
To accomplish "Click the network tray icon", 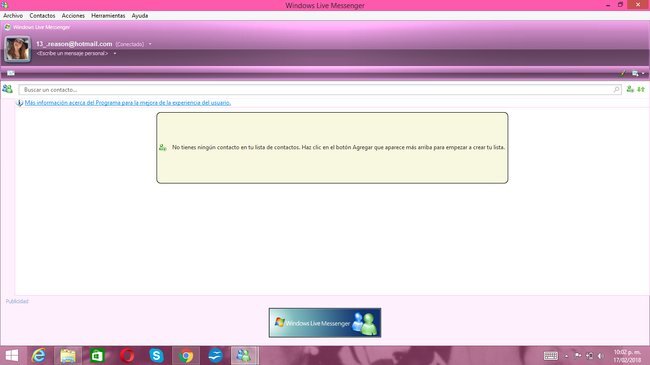I will click(589, 355).
